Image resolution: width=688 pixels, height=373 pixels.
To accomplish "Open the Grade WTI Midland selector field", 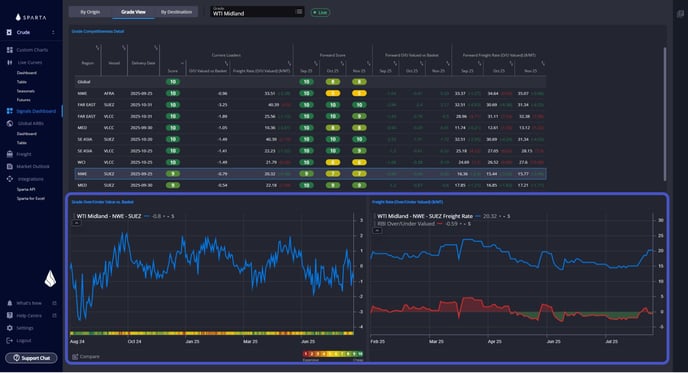I will coord(257,12).
